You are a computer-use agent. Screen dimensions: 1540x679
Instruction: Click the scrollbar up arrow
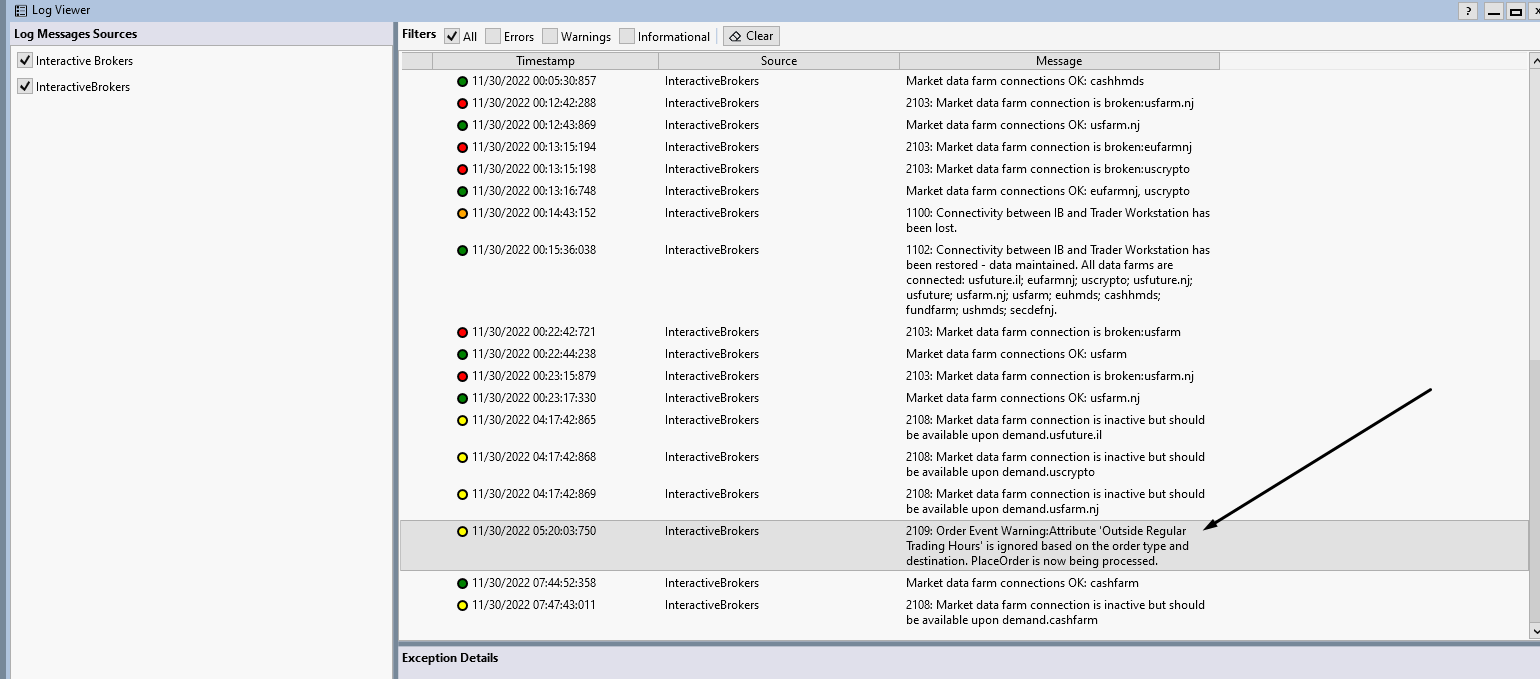coord(1535,61)
